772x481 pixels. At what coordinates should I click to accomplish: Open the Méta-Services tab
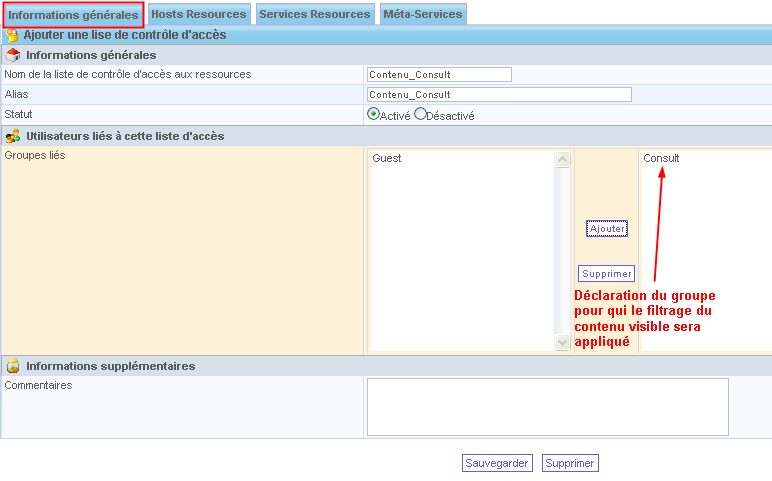coord(422,14)
